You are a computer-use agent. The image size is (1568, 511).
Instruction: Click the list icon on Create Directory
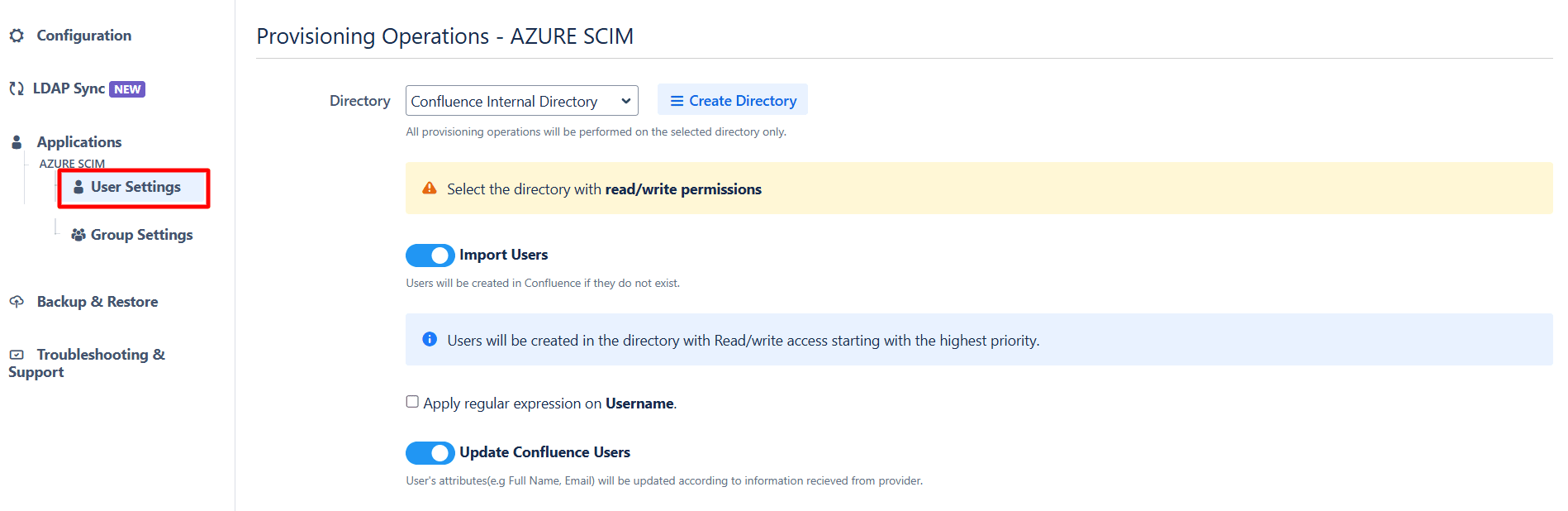(677, 101)
